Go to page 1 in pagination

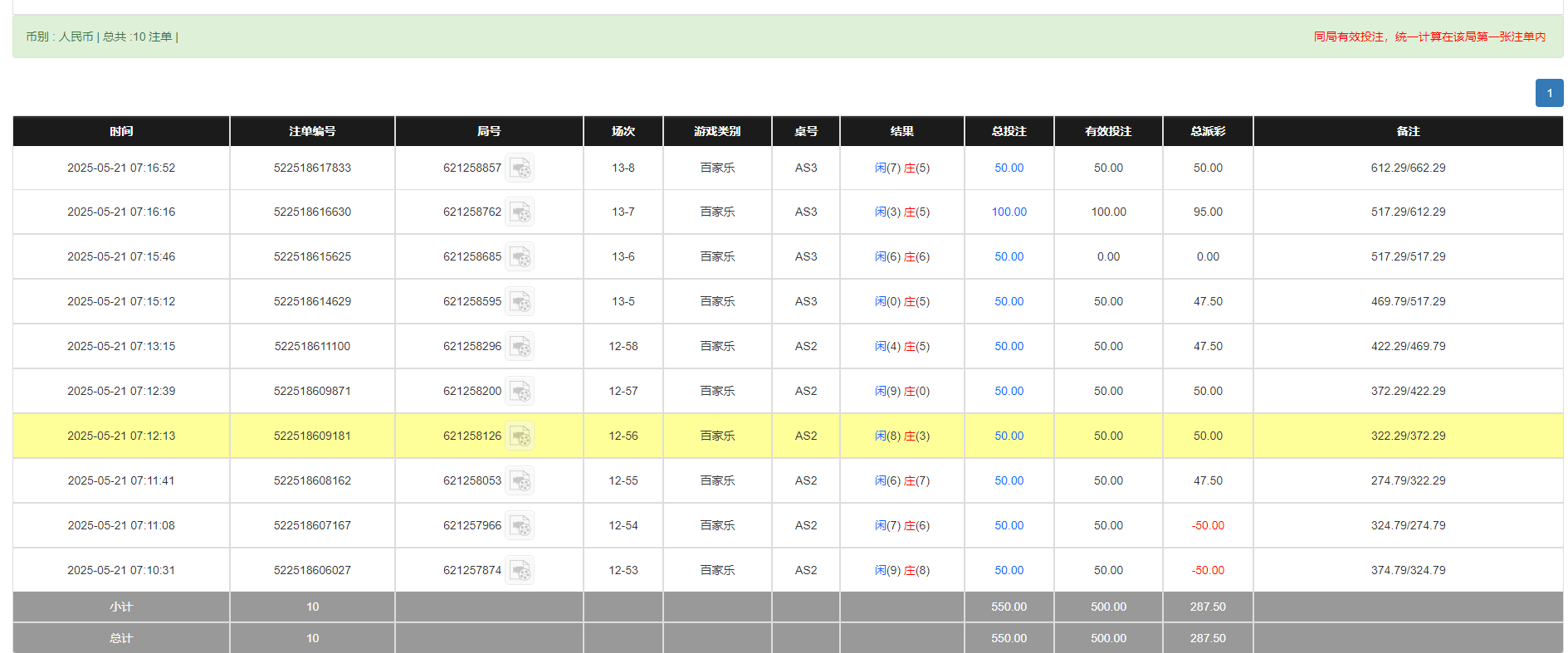pos(1549,93)
